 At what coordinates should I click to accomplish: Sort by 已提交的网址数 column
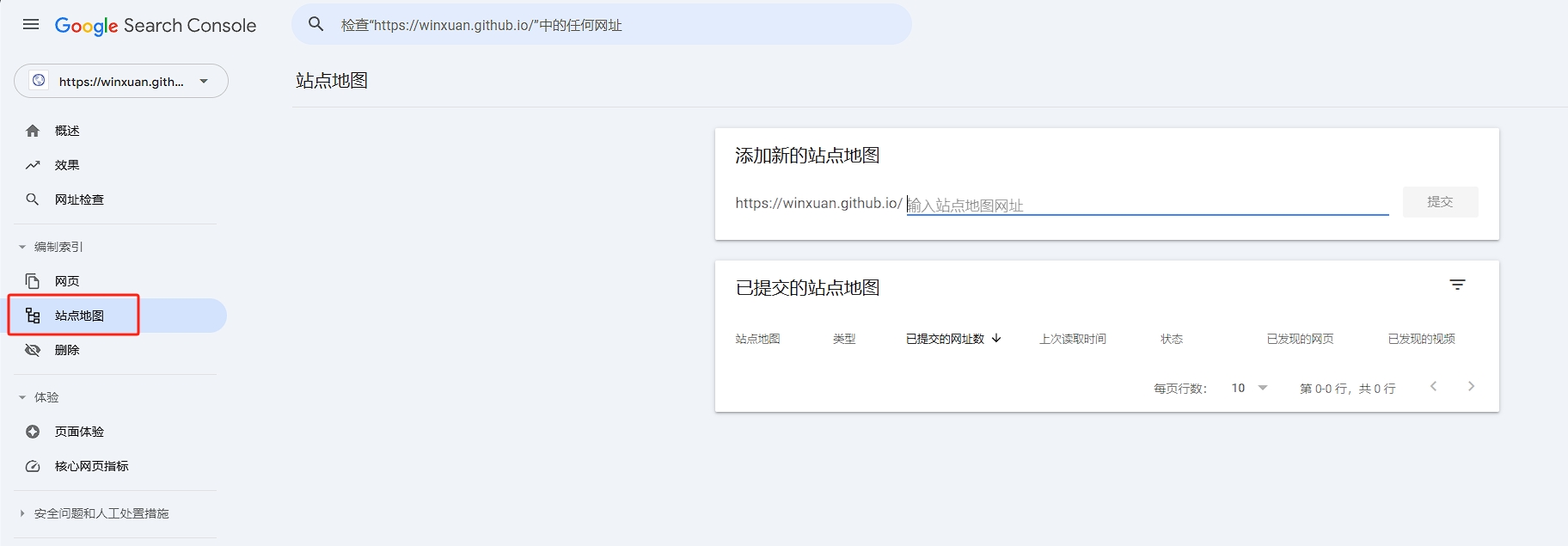945,339
